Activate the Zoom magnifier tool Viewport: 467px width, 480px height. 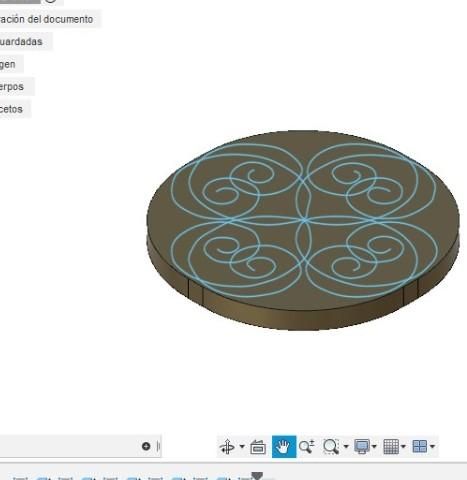[x=307, y=447]
